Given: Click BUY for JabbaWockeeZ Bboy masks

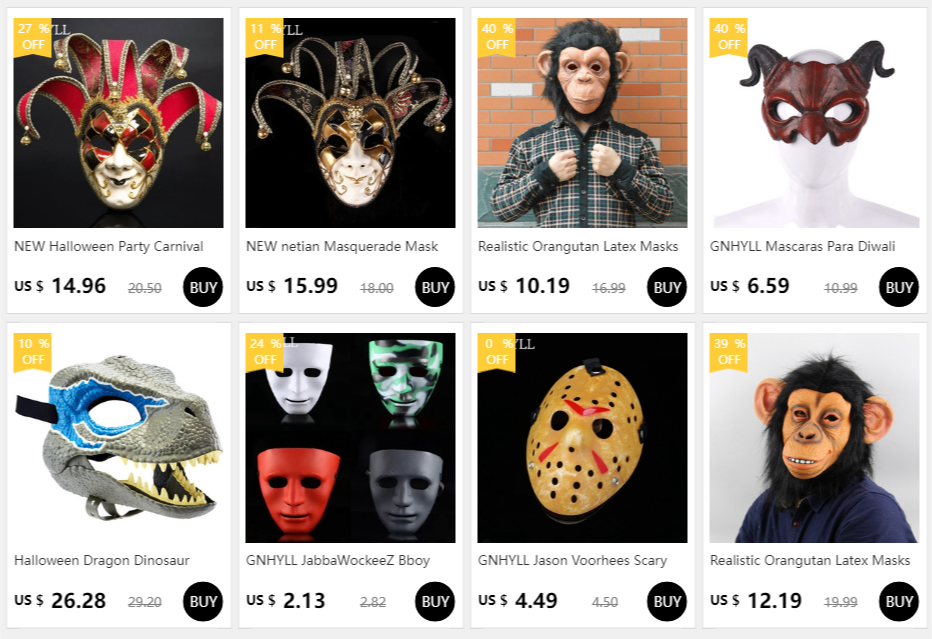Looking at the screenshot, I should click(x=435, y=601).
